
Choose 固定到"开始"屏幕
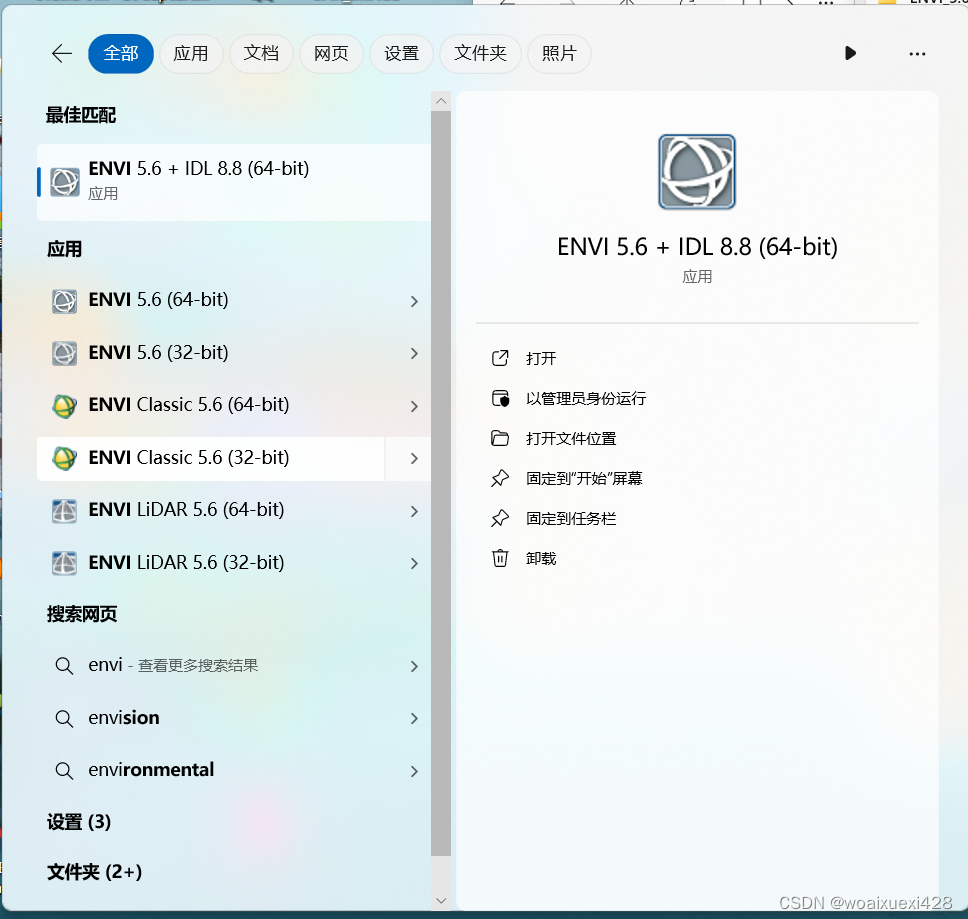click(584, 478)
